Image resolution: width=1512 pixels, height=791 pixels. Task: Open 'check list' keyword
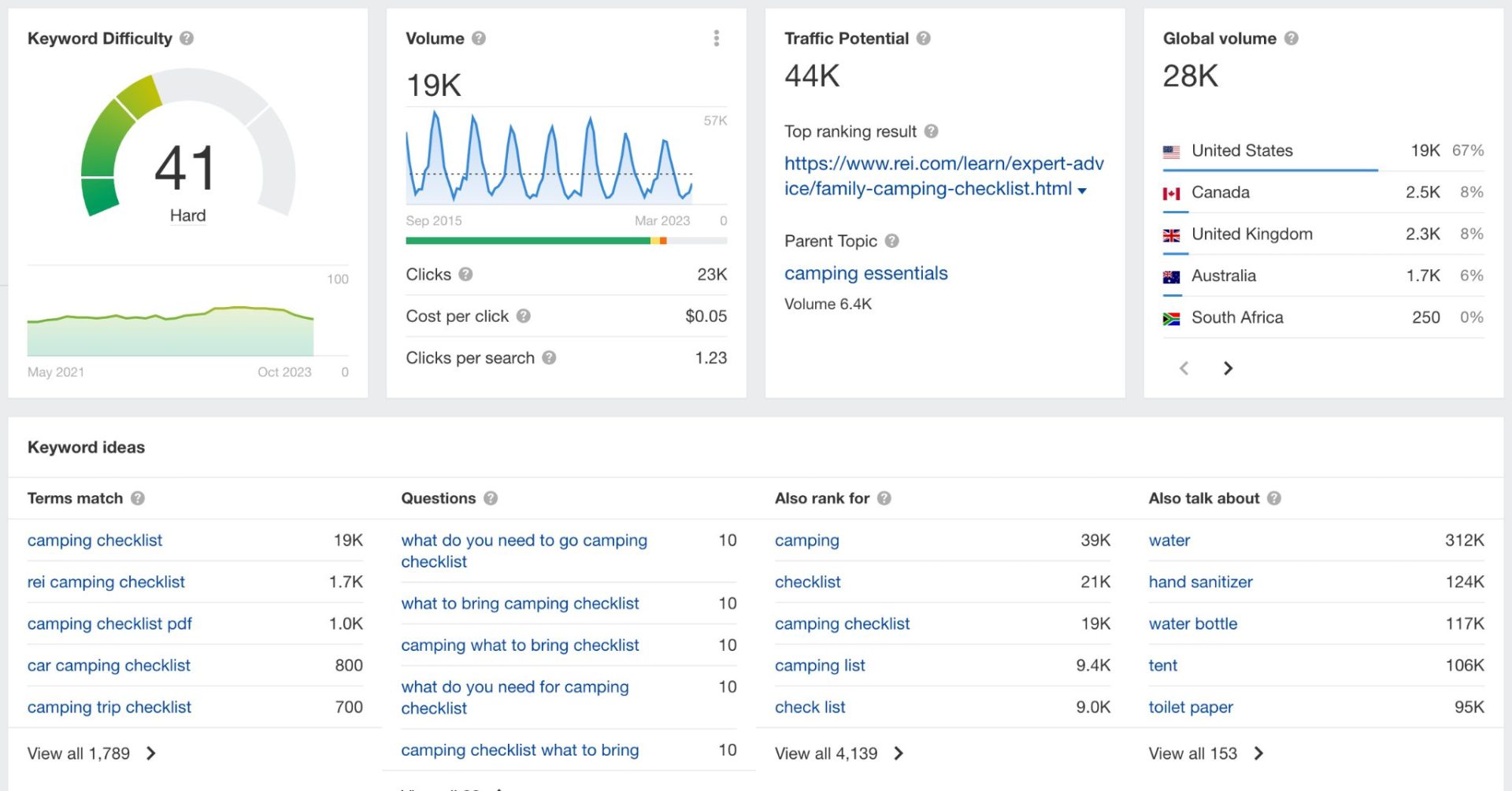point(810,707)
